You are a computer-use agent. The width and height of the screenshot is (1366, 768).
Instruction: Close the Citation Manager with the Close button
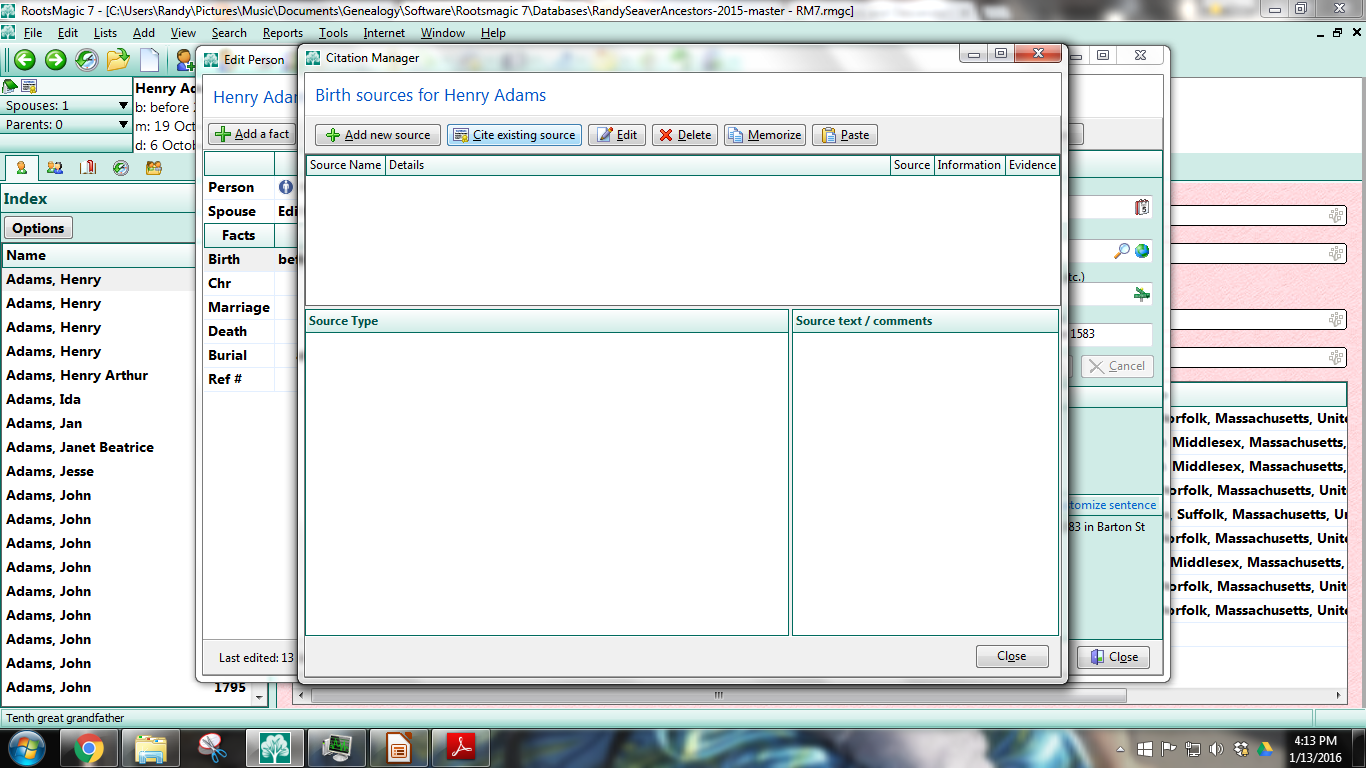coord(1012,656)
